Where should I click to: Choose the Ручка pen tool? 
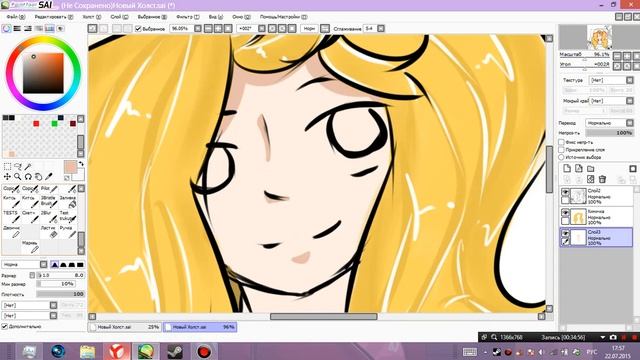coord(68,232)
